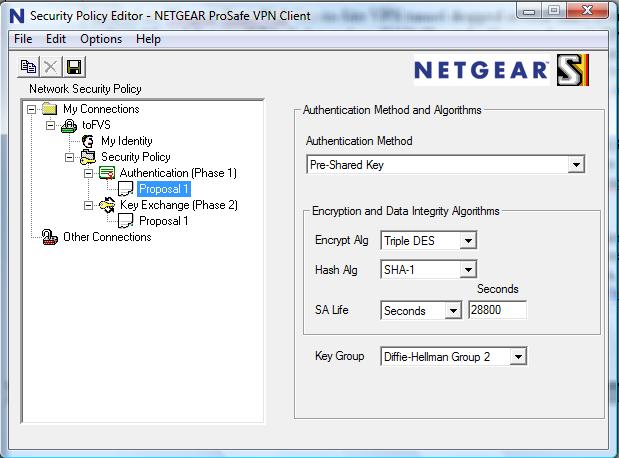
Task: Collapse the My Connections tree node
Action: coord(32,109)
